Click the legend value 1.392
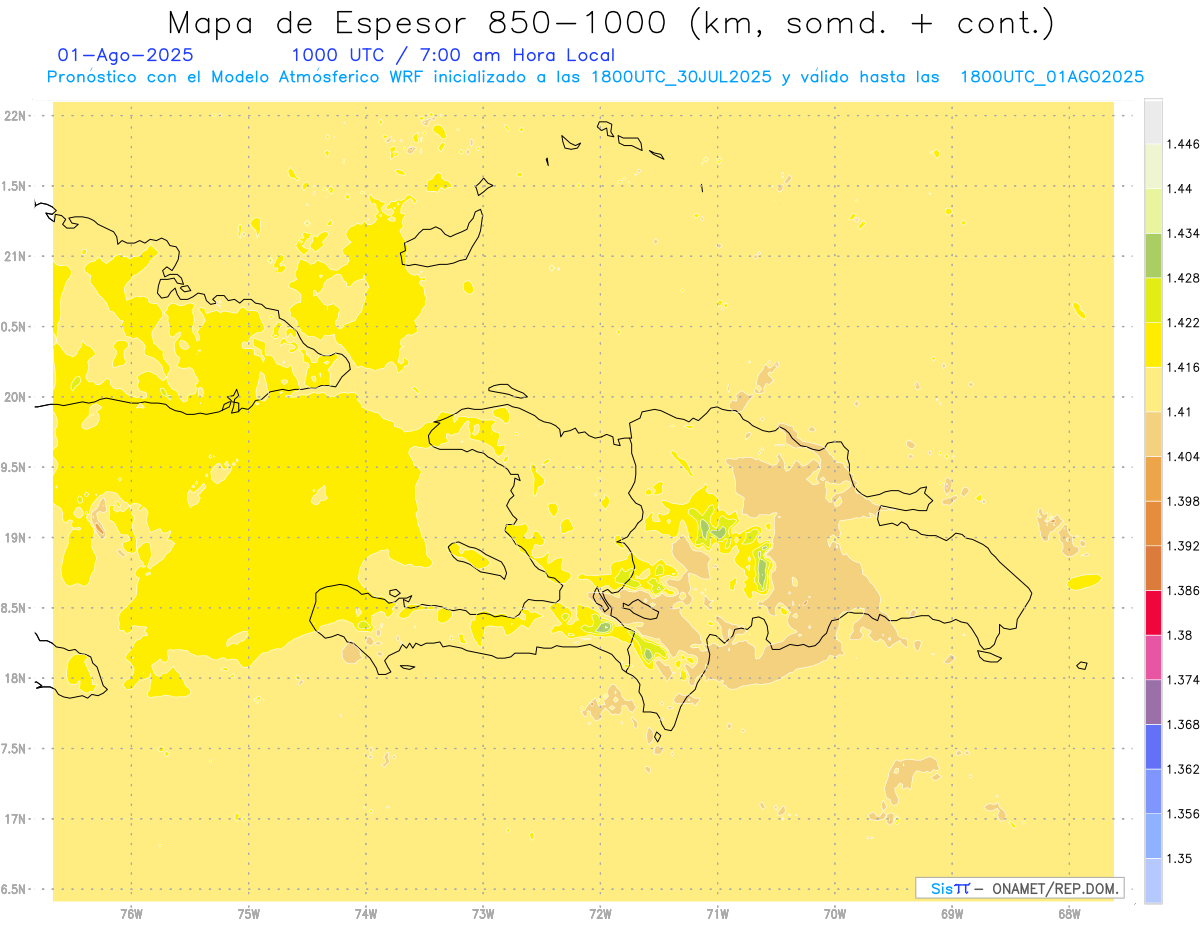The width and height of the screenshot is (1200, 927). pyautogui.click(x=1182, y=546)
